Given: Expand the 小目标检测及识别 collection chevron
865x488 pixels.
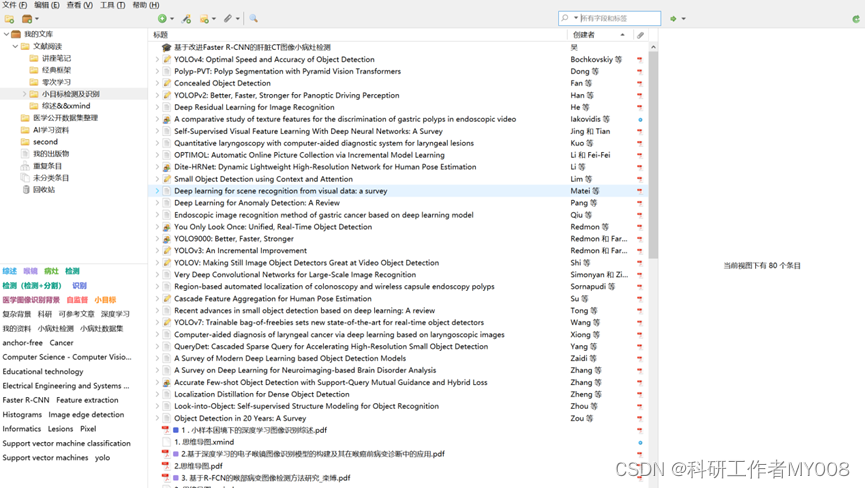Looking at the screenshot, I should [24, 94].
